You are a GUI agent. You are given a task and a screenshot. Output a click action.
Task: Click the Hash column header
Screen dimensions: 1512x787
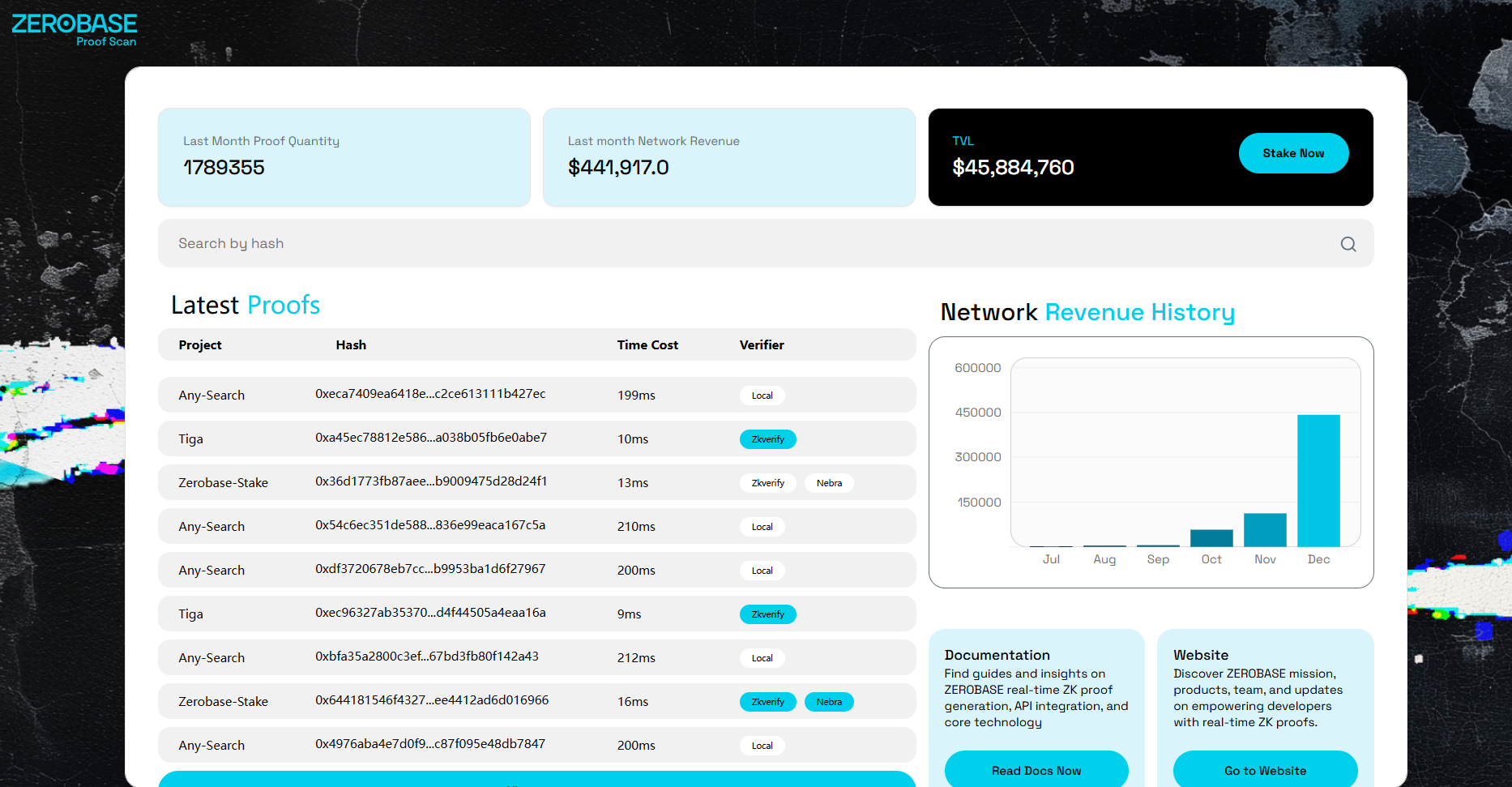click(351, 345)
